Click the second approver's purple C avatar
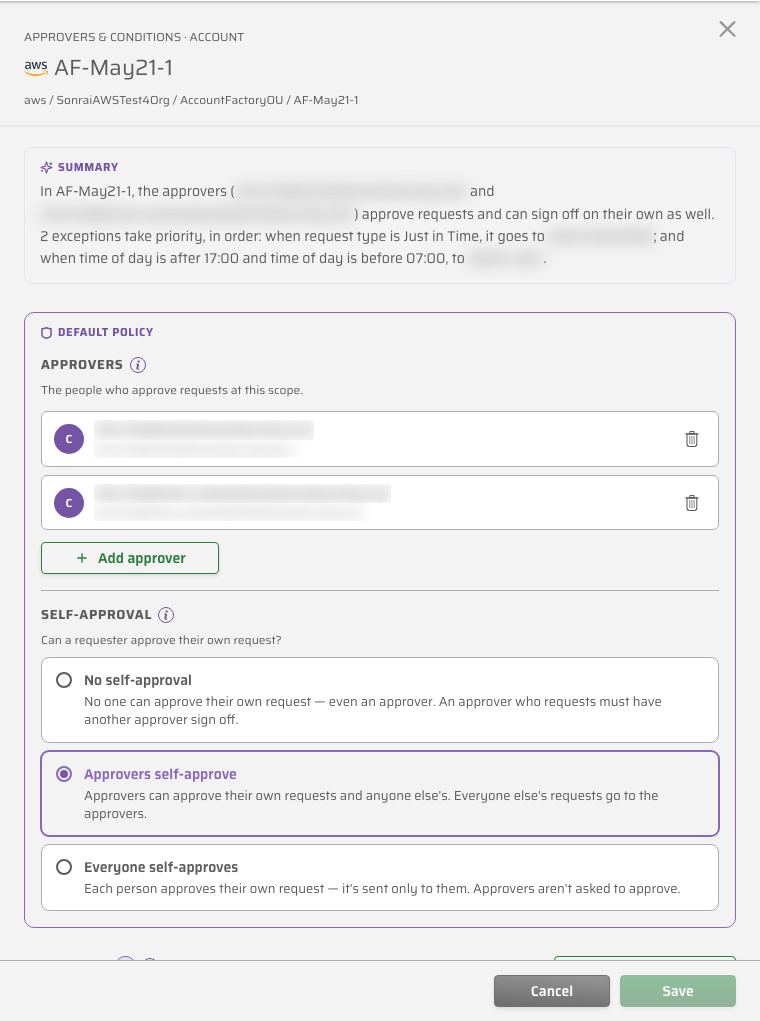Viewport: 760px width, 1021px height. tap(69, 503)
